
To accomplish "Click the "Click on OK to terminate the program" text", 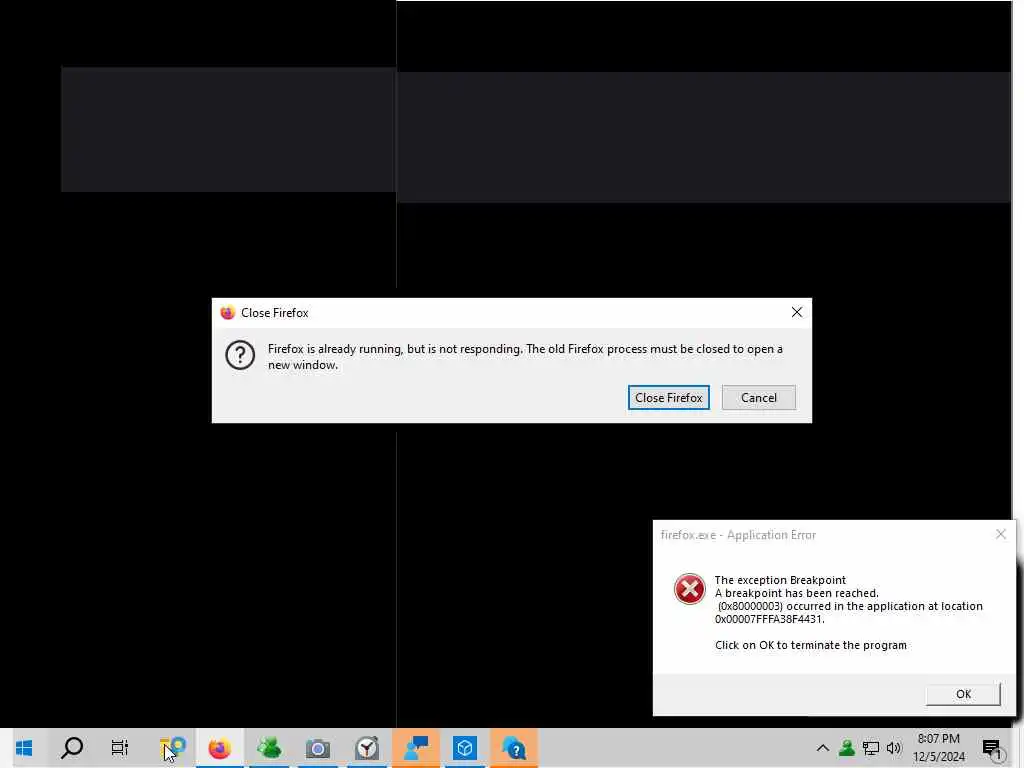I will click(x=810, y=645).
